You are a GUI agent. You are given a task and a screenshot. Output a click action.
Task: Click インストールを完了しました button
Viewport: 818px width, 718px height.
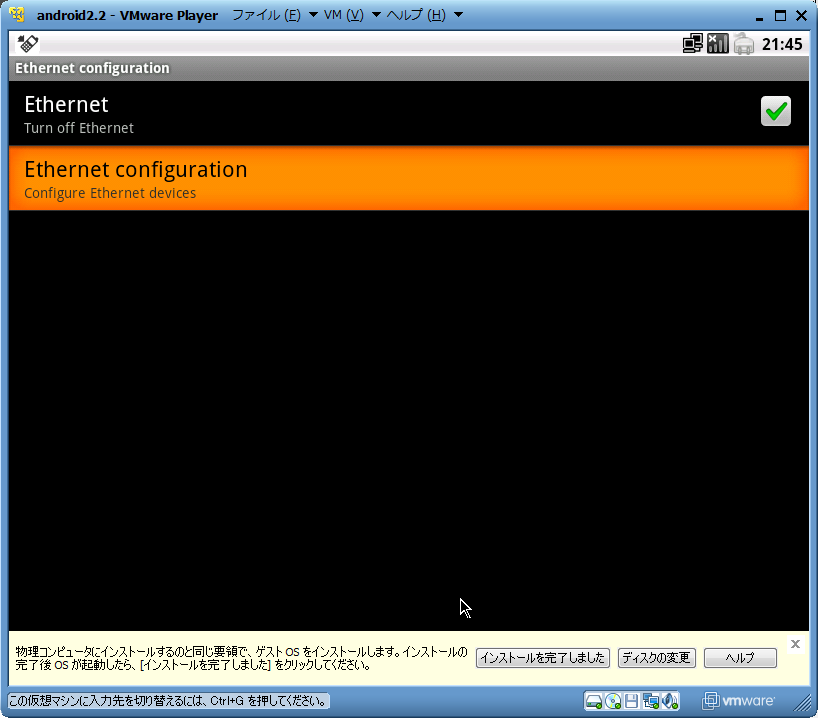pos(543,658)
